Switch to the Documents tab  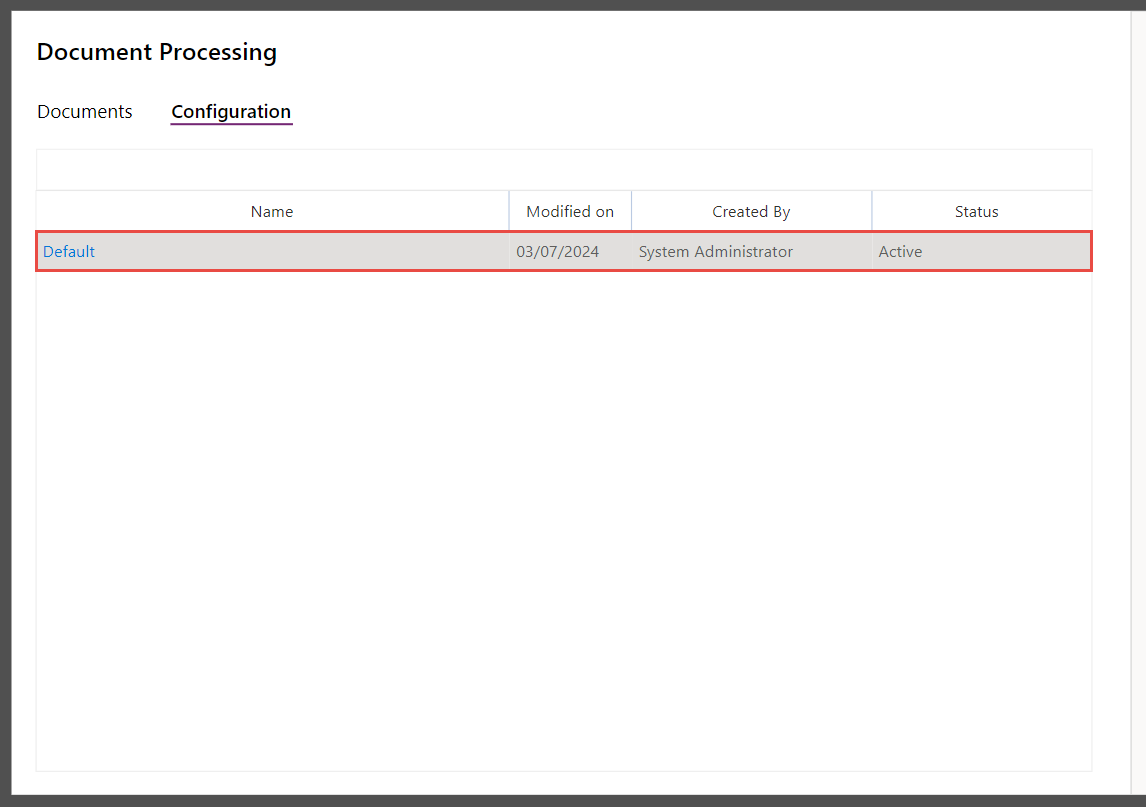(x=85, y=112)
